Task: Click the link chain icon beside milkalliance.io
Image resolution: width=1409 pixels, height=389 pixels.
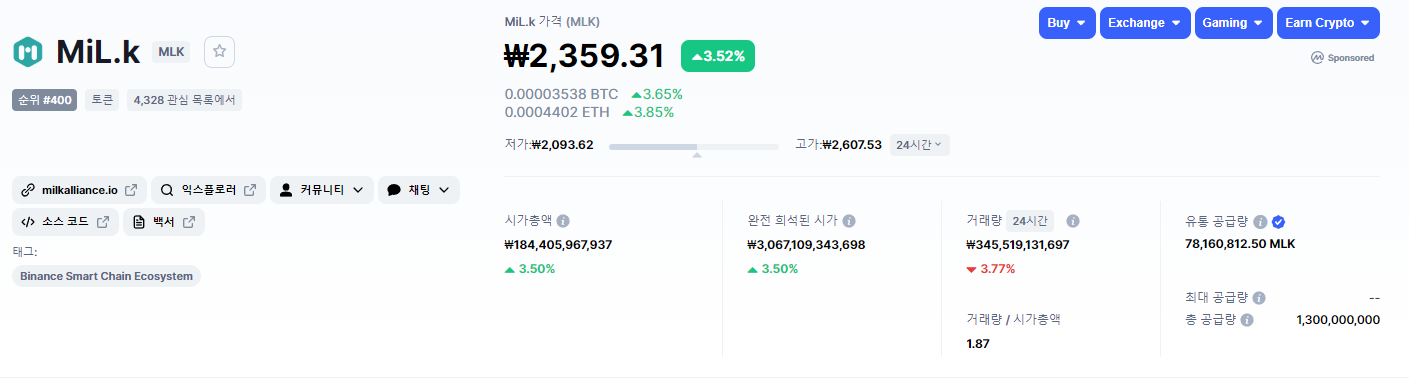Action: (28, 190)
